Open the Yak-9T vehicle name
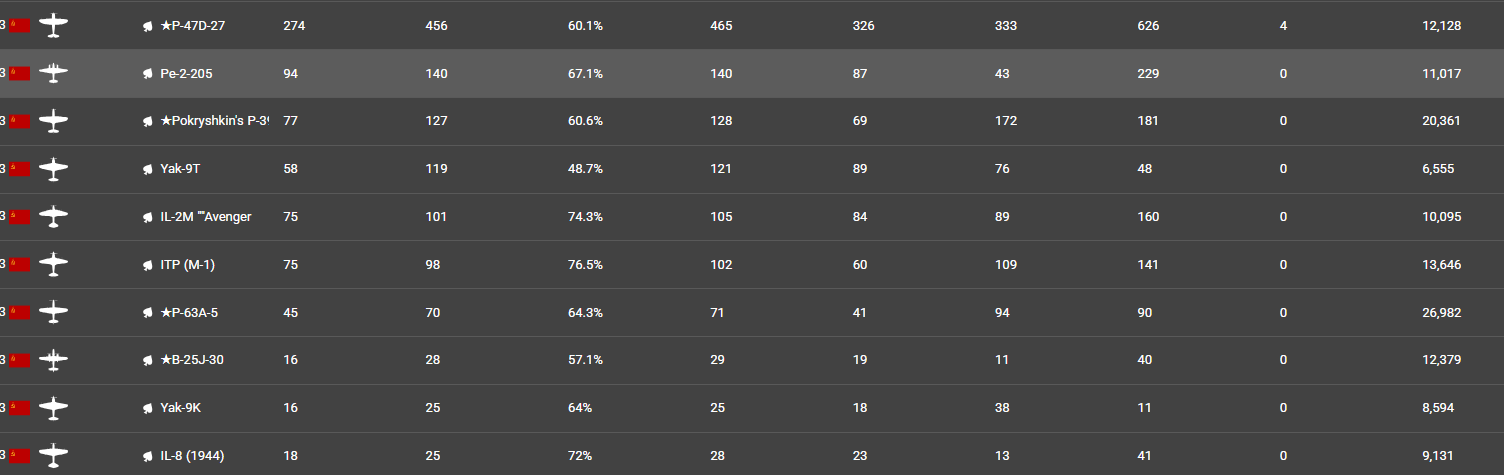This screenshot has width=1504, height=475. click(180, 169)
